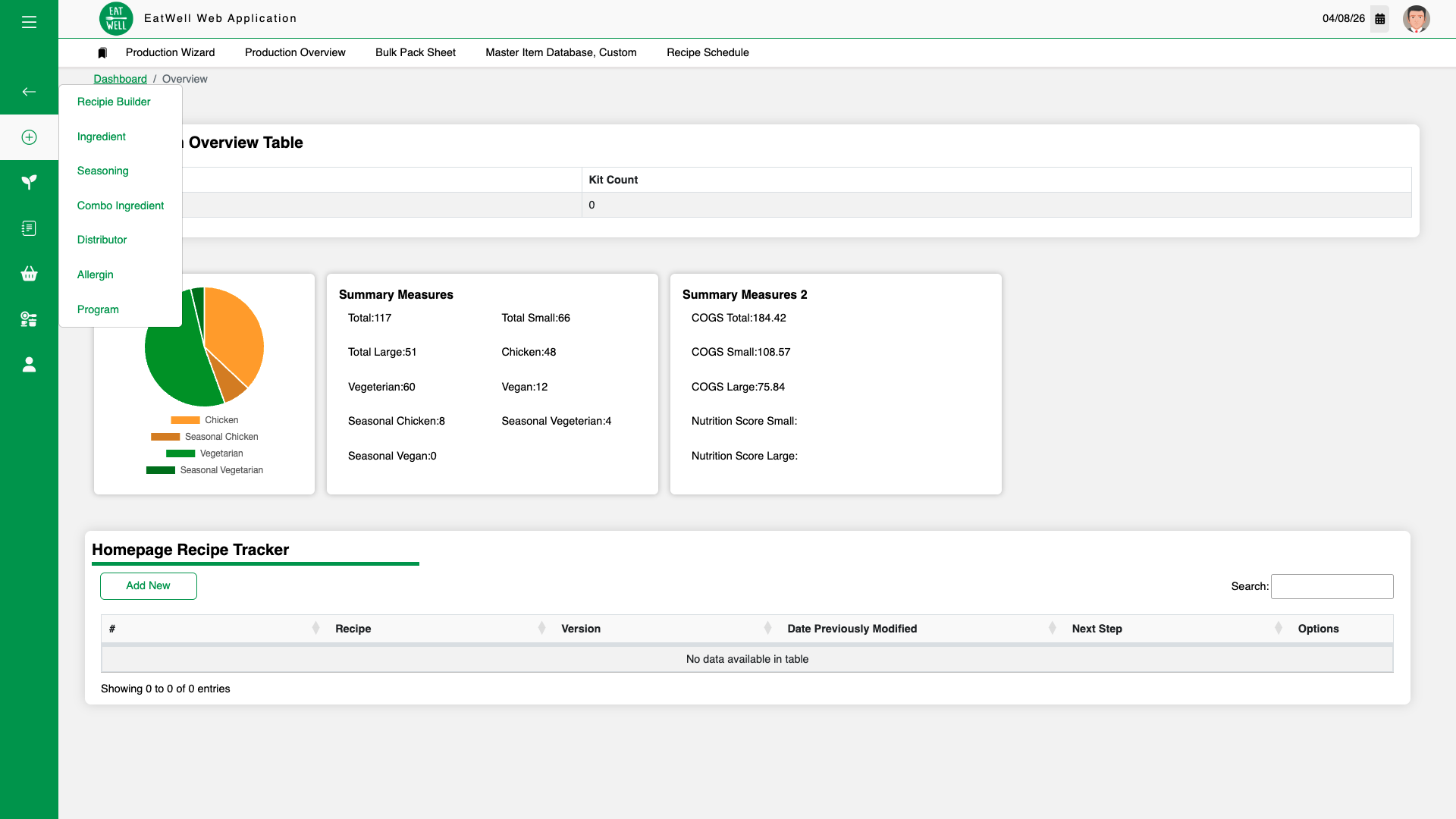Open the calendar date picker icon

[x=1380, y=19]
